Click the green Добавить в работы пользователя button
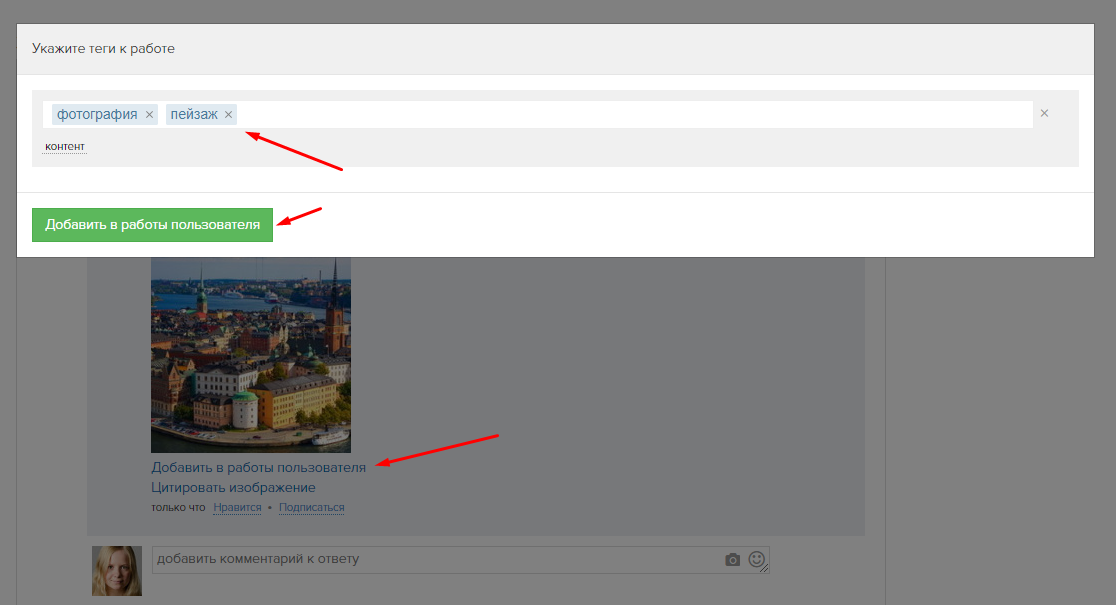 point(152,225)
